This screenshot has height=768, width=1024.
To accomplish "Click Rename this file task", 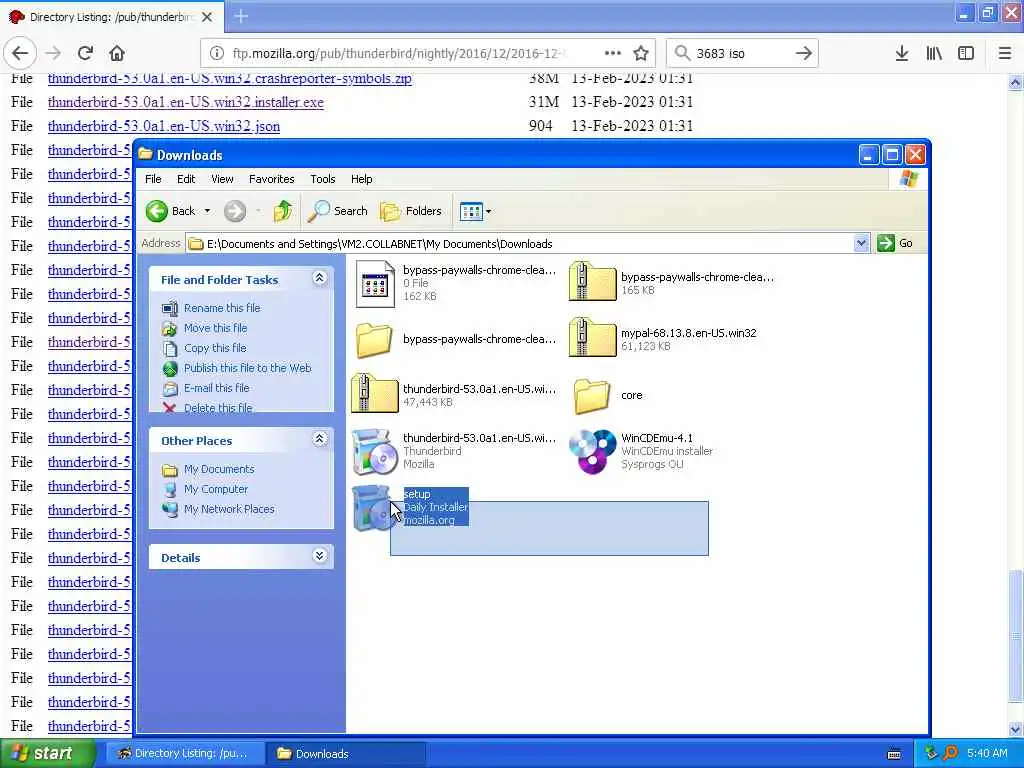I will [x=222, y=308].
